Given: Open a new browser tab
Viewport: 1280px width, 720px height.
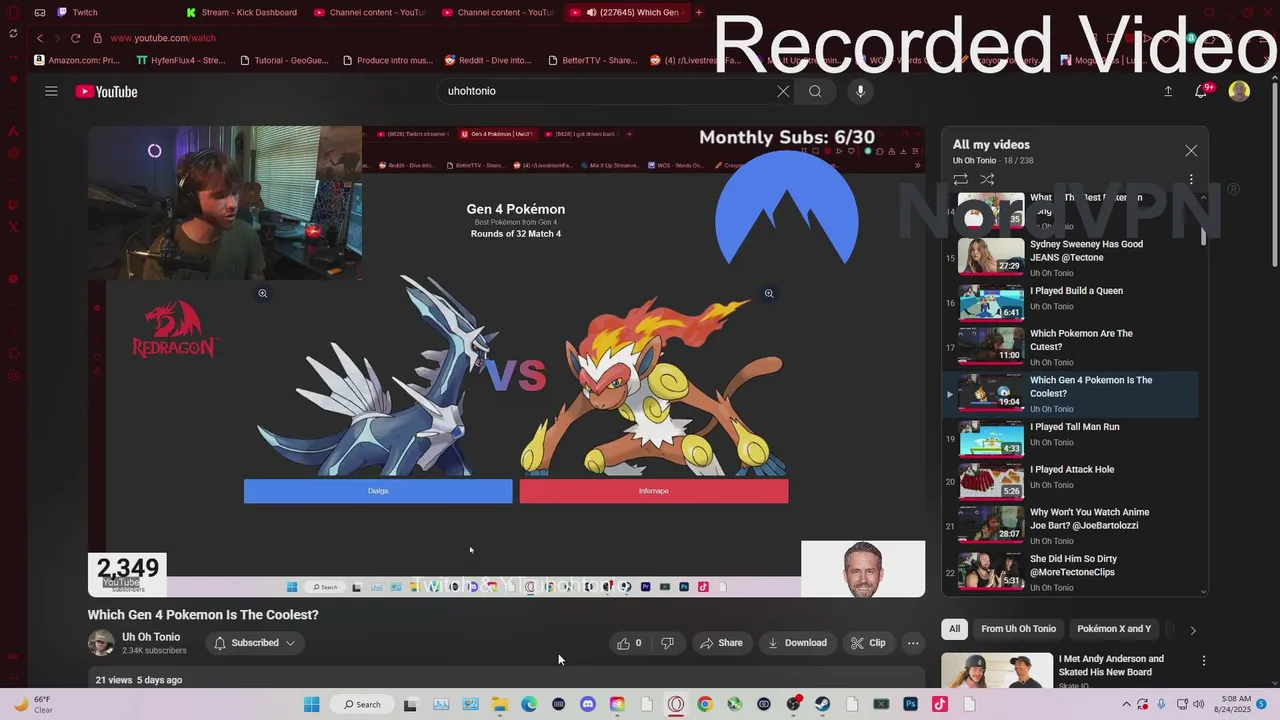Looking at the screenshot, I should point(698,12).
